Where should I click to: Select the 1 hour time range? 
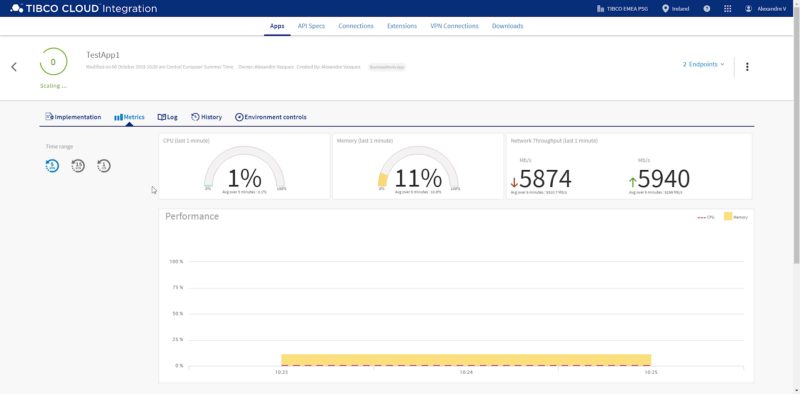click(x=104, y=166)
